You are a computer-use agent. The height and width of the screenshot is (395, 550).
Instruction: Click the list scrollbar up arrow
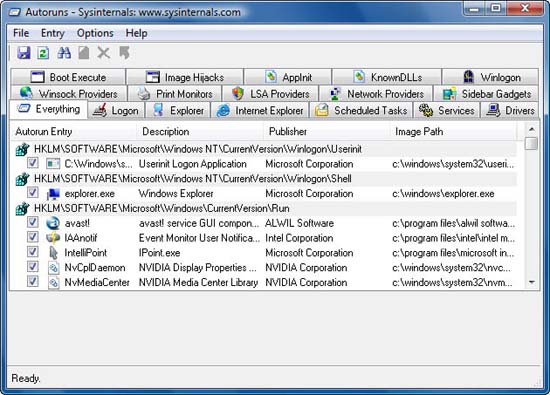tap(532, 130)
